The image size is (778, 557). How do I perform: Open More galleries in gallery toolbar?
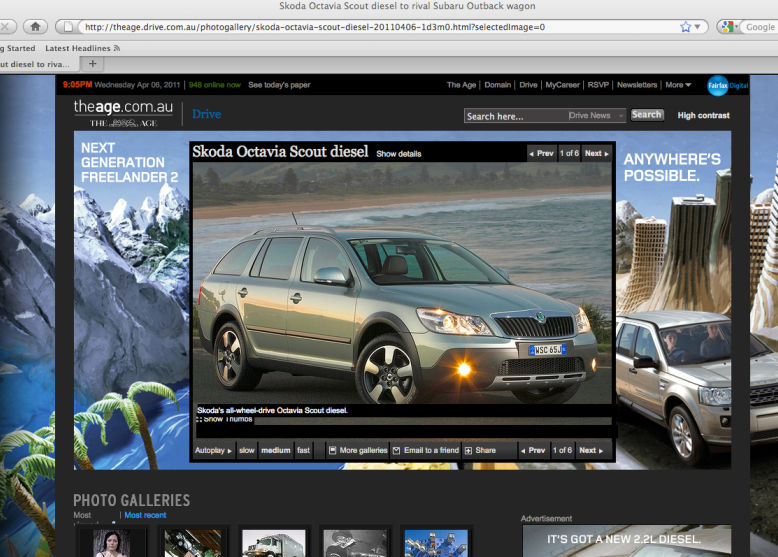(x=357, y=451)
